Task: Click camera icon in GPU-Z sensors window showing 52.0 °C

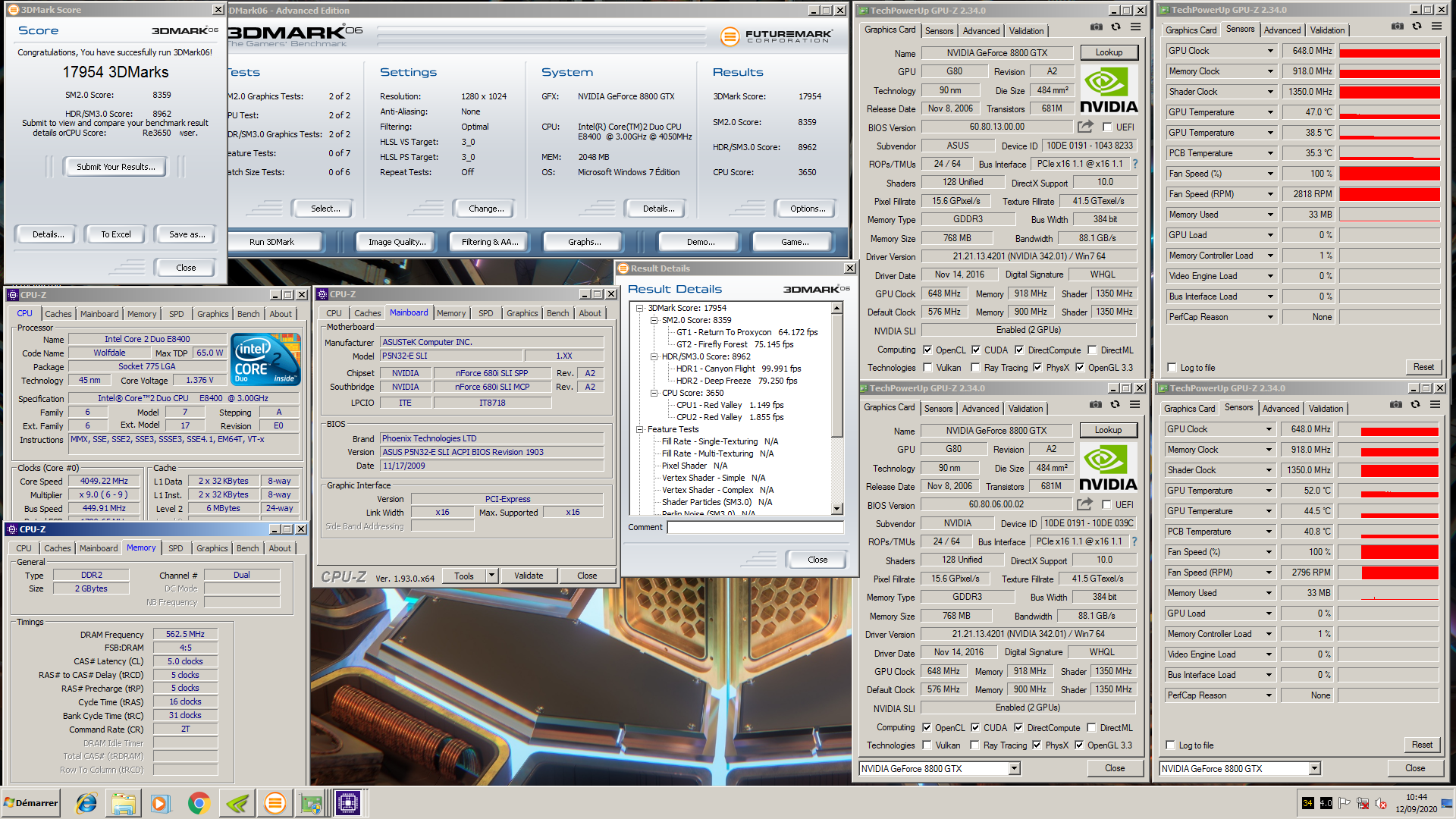Action: pyautogui.click(x=1396, y=405)
